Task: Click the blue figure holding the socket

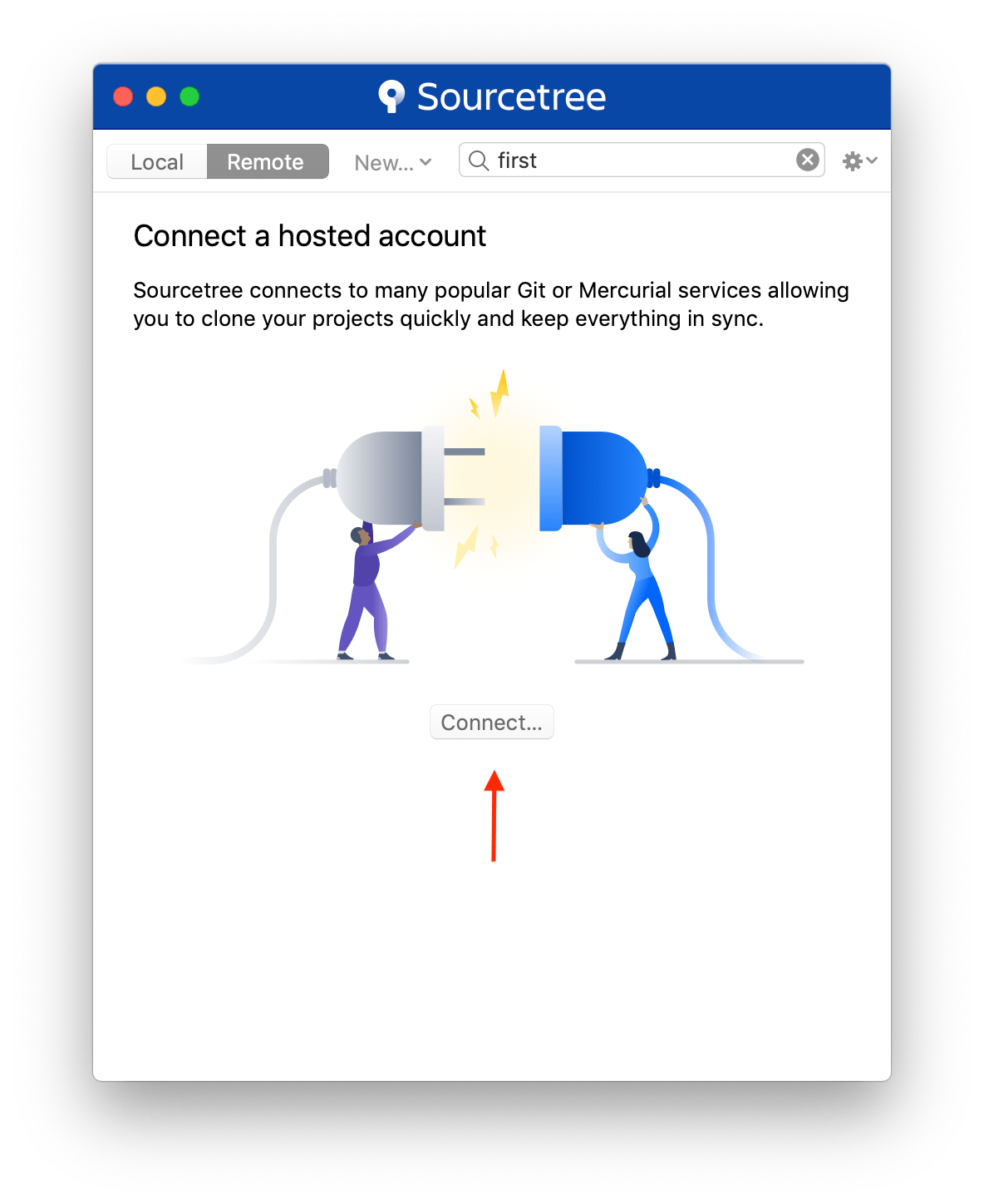Action: (636, 586)
